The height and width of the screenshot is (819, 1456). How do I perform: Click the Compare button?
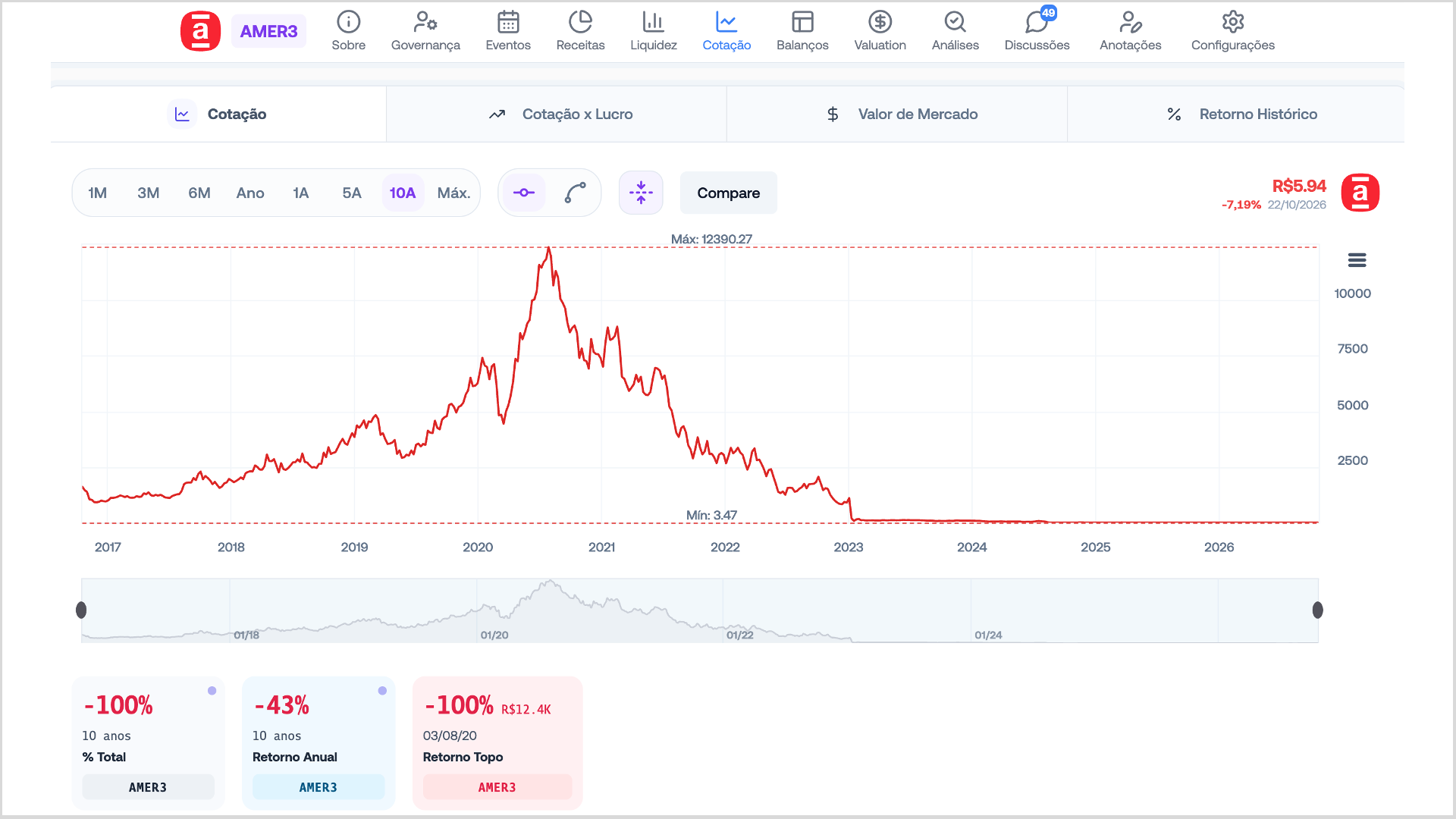point(729,193)
